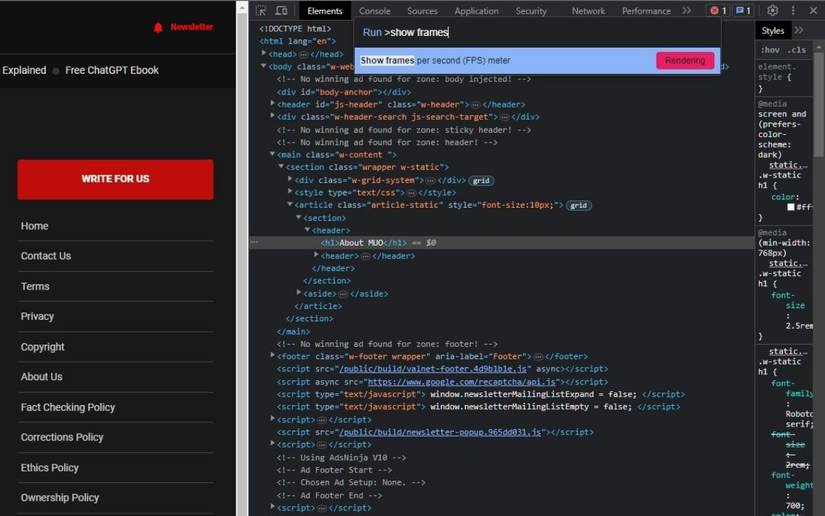Screen dimensions: 825x516
Task: Open the Ownership Policy link
Action: [x=60, y=498]
